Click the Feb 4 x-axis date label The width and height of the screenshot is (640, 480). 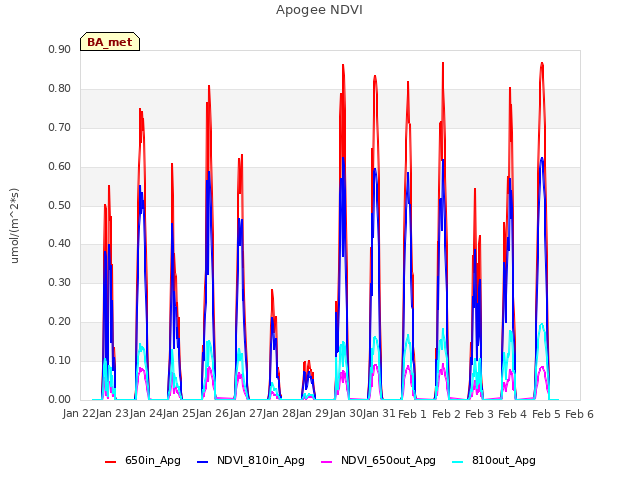pyautogui.click(x=513, y=414)
